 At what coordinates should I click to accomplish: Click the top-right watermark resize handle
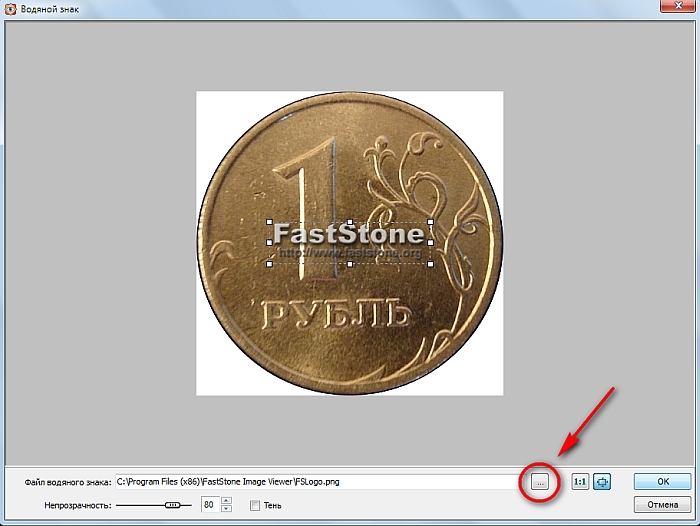pos(430,222)
